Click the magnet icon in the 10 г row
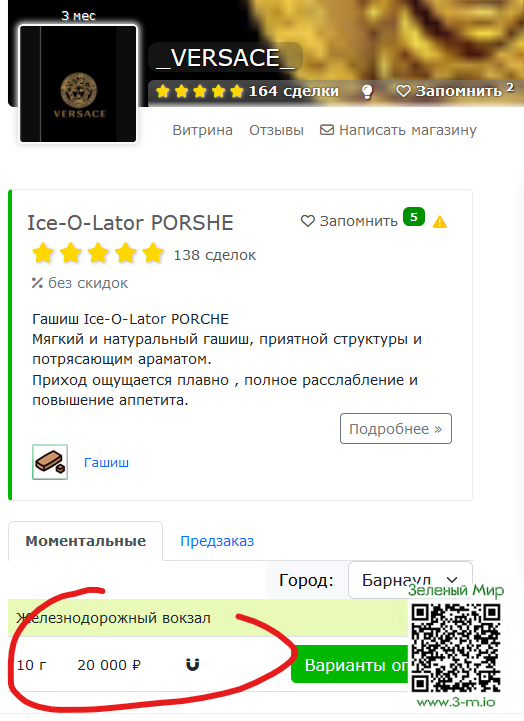 (x=193, y=664)
